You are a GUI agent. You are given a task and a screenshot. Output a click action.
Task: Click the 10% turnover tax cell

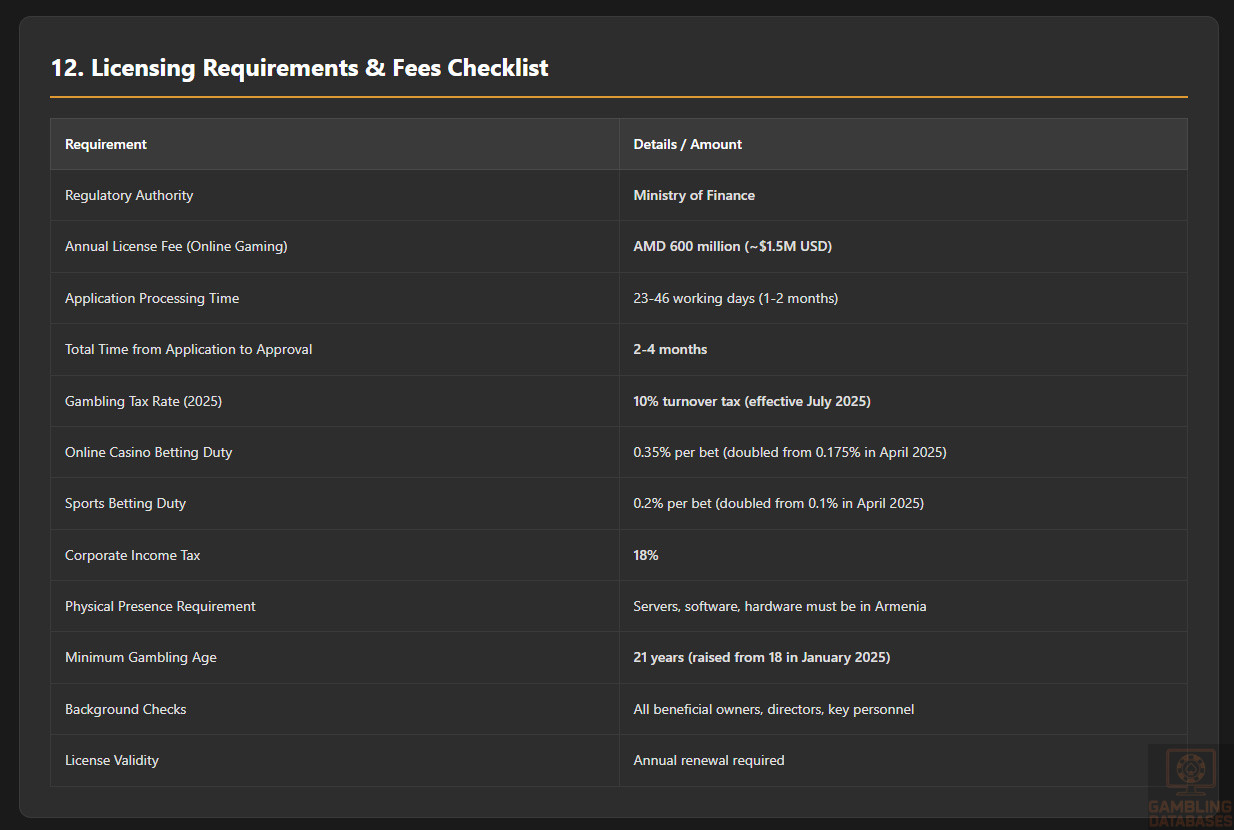point(751,401)
